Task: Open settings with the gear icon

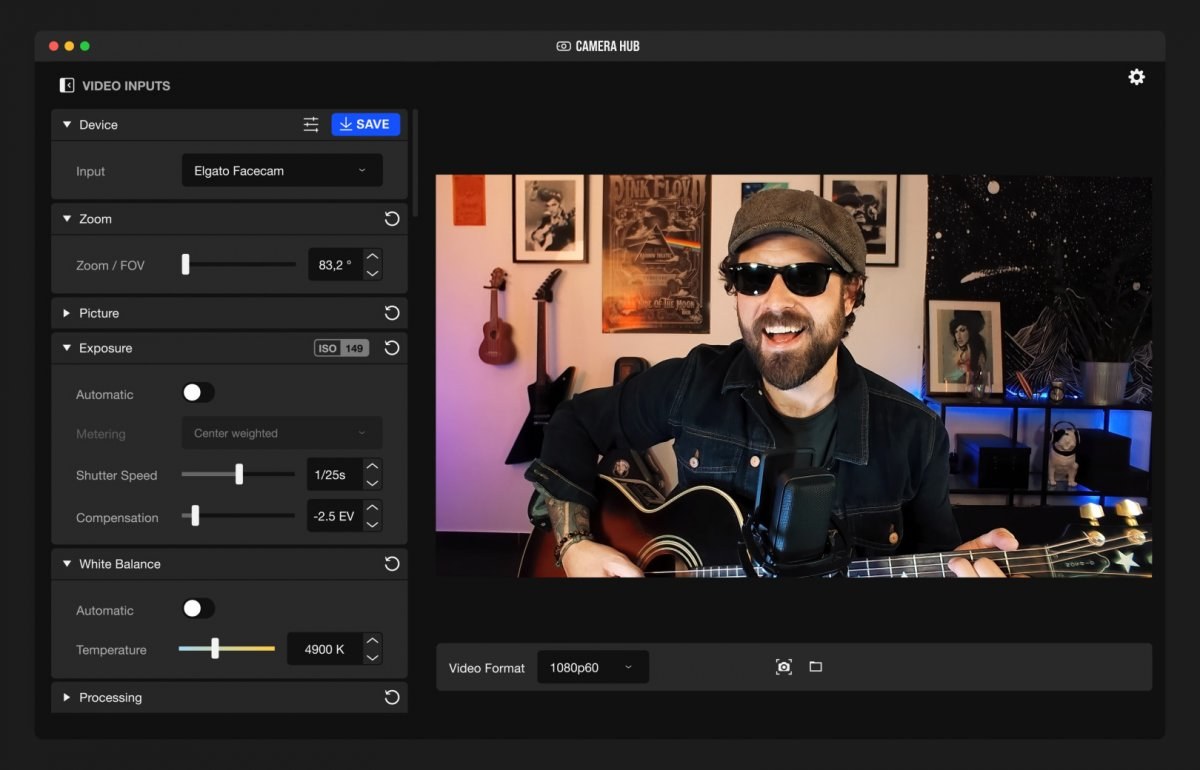Action: click(x=1136, y=77)
